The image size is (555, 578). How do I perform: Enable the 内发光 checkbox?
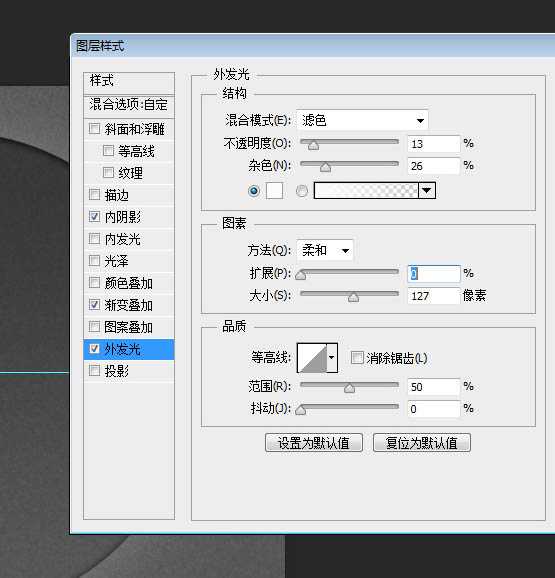94,238
